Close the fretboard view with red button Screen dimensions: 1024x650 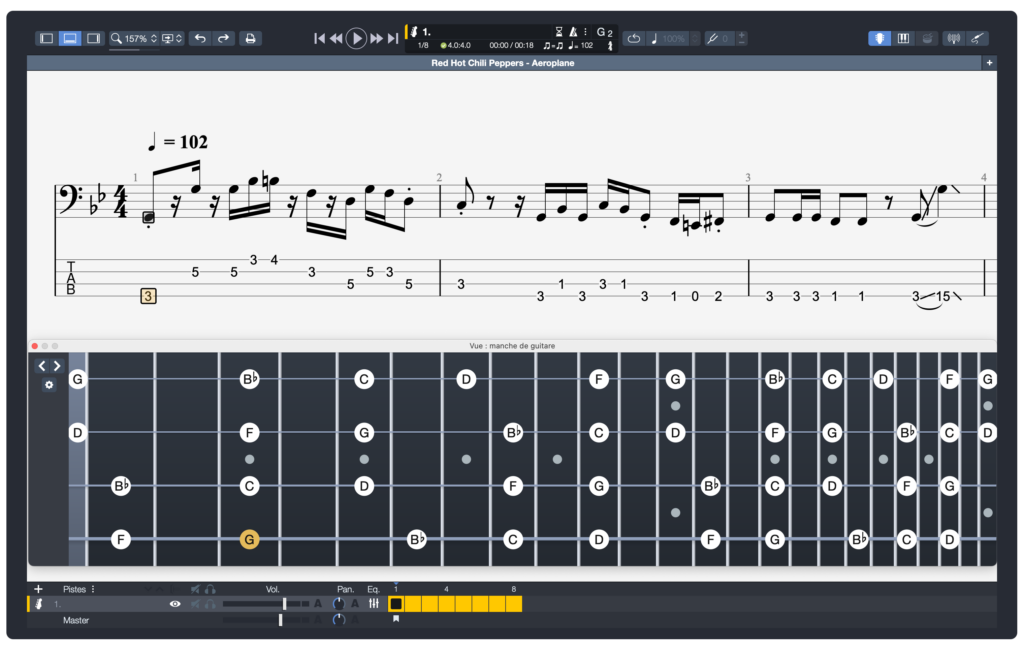pos(35,346)
